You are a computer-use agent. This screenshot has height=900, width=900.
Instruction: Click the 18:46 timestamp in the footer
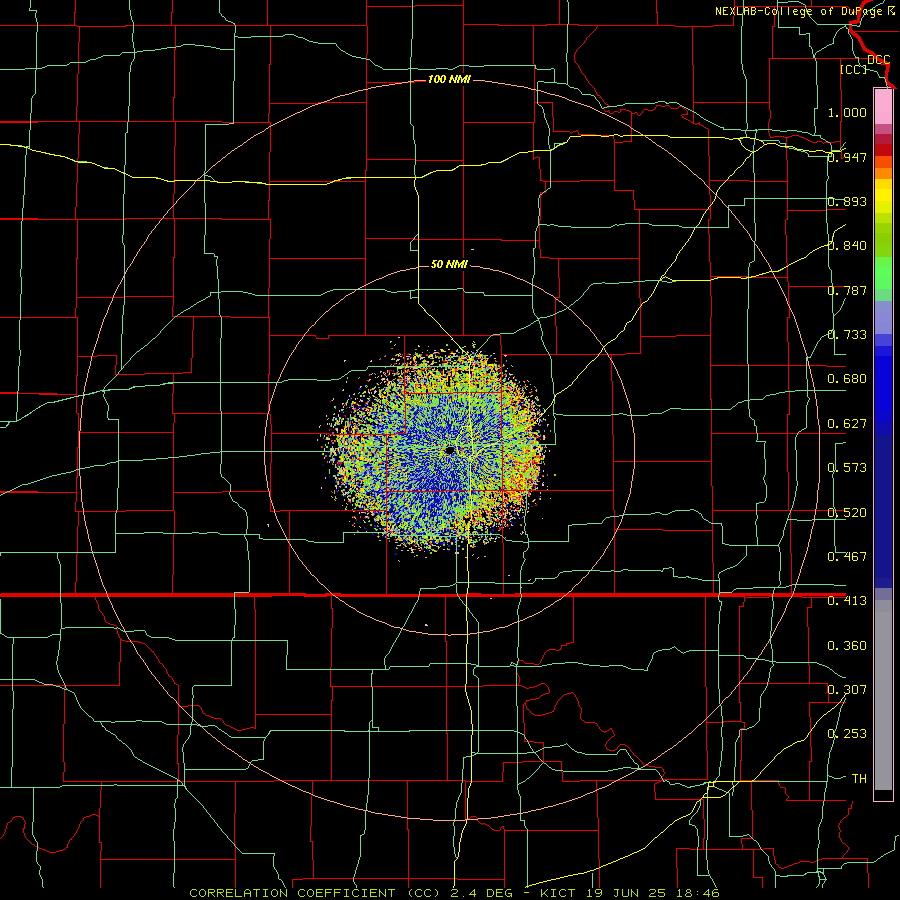(696, 893)
